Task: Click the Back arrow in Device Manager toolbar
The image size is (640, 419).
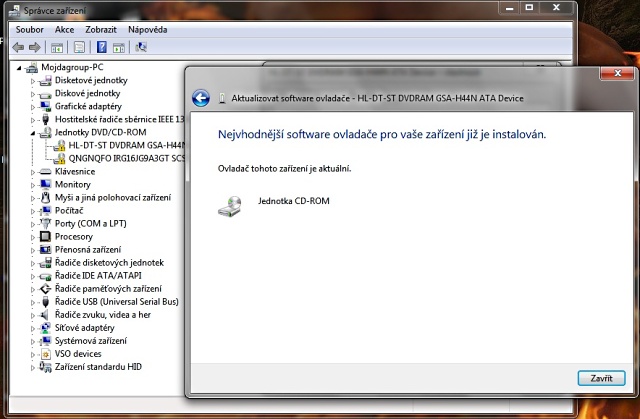Action: click(x=18, y=47)
